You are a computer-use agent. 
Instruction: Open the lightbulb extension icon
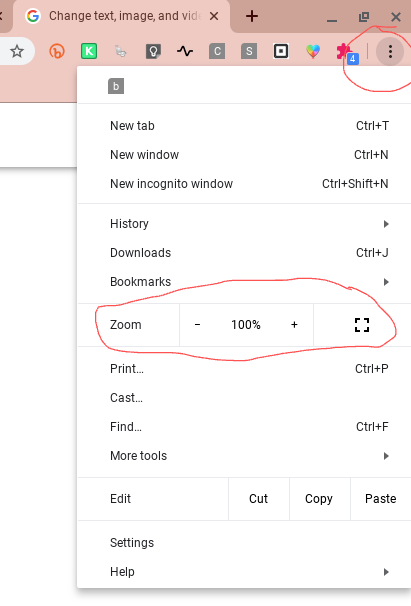(153, 51)
